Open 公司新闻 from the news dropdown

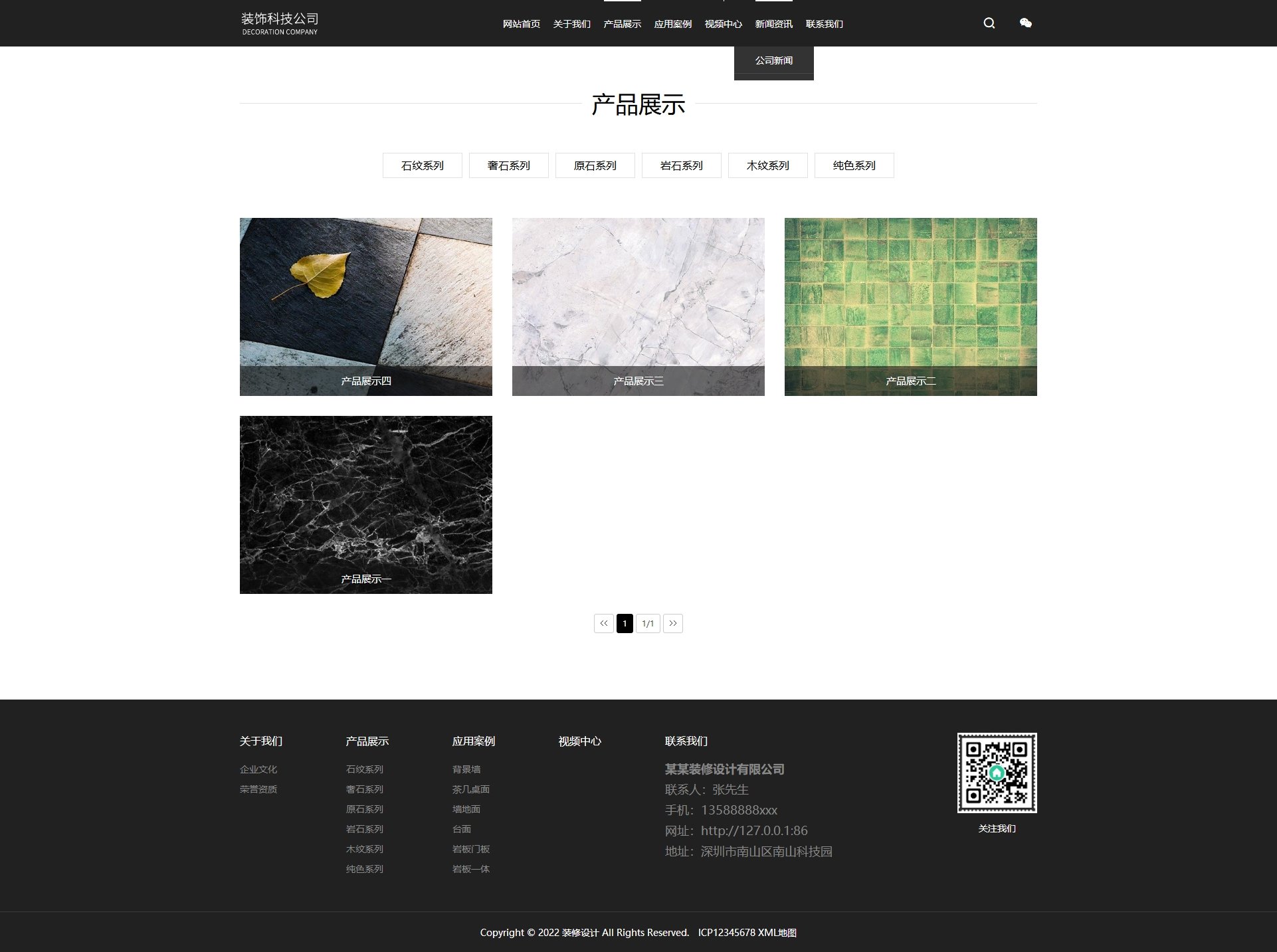[773, 60]
